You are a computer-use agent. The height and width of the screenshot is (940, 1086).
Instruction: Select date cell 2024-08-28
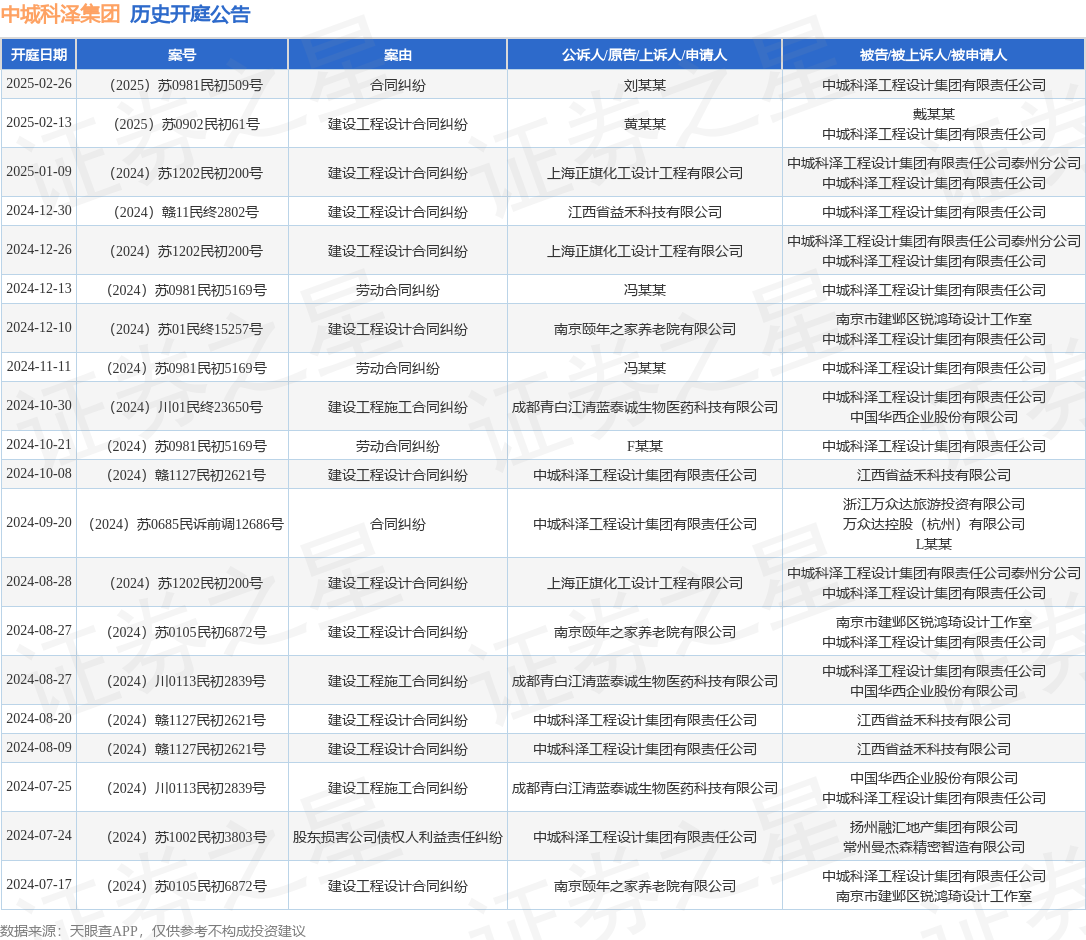point(39,581)
